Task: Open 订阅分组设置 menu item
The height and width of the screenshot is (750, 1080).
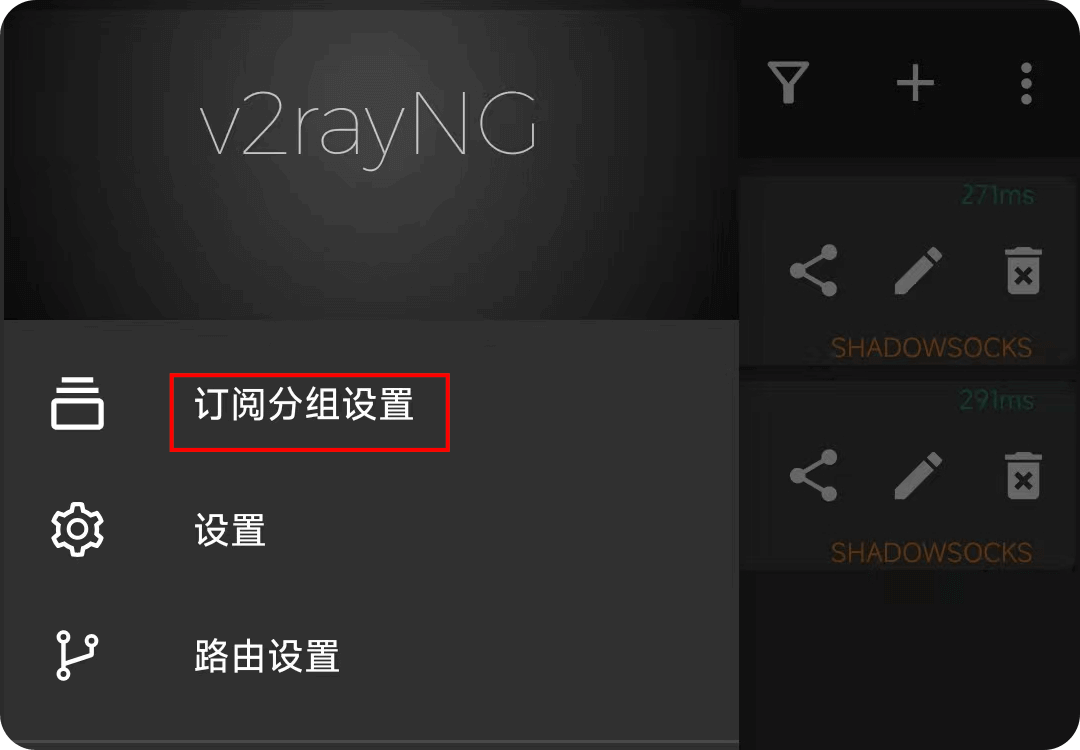Action: [x=304, y=404]
